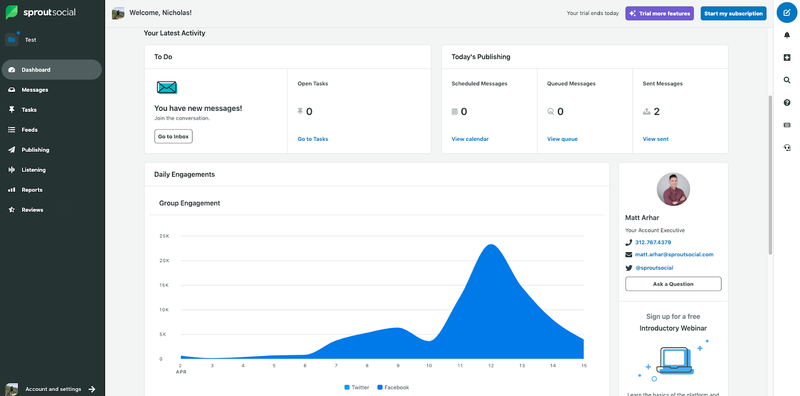Open notifications bell icon

click(x=787, y=35)
